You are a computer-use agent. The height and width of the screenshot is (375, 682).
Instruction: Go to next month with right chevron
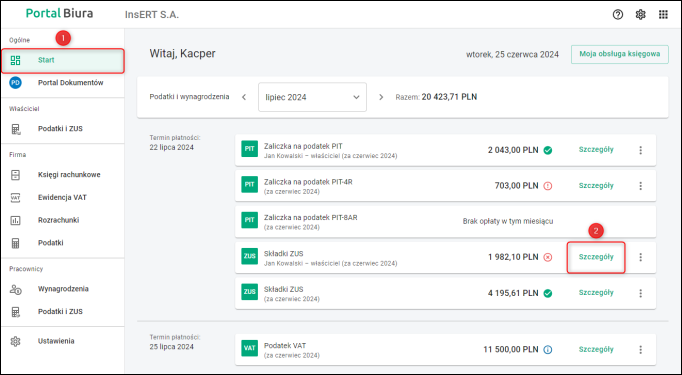(x=381, y=97)
